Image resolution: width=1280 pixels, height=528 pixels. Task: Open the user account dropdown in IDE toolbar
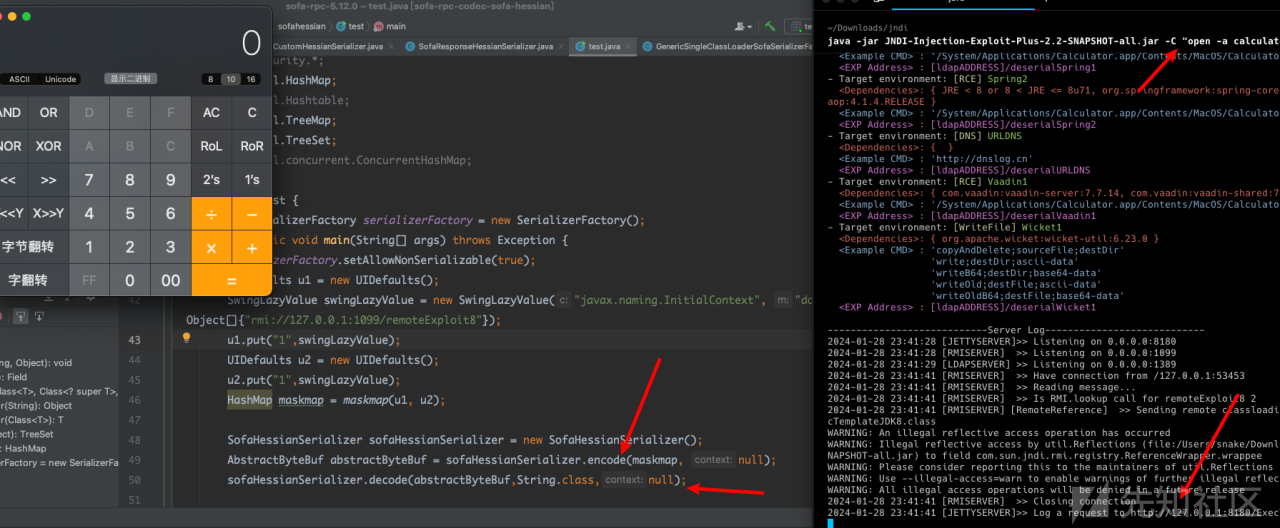point(743,26)
